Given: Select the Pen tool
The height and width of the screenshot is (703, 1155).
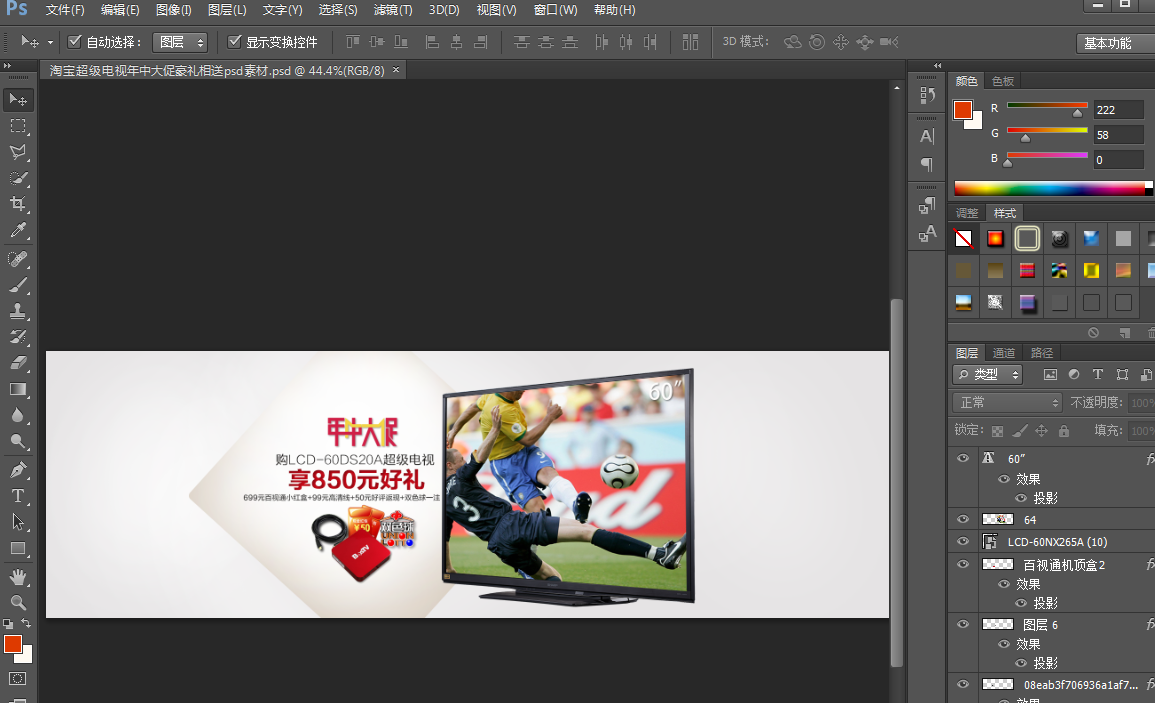Looking at the screenshot, I should tap(18, 469).
